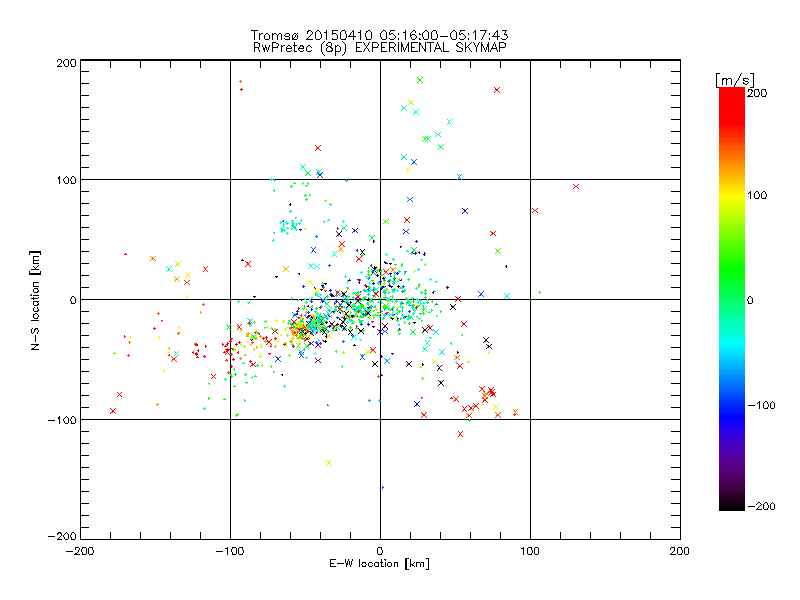Click the RwPretec EXPERIMENTAL SKYMAP subtitle
Viewport: 800px width, 600px height.
coord(379,47)
